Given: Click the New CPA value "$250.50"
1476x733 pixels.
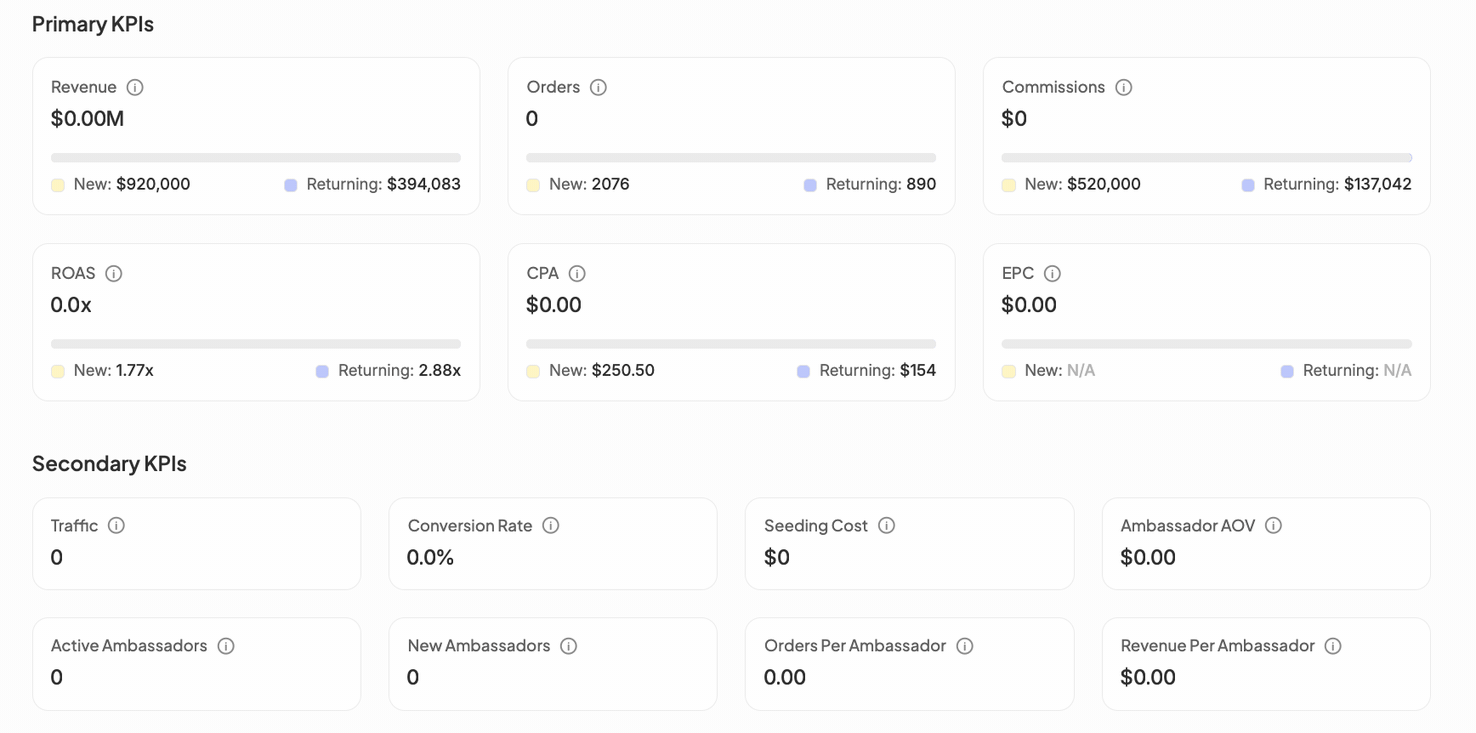Looking at the screenshot, I should 623,370.
